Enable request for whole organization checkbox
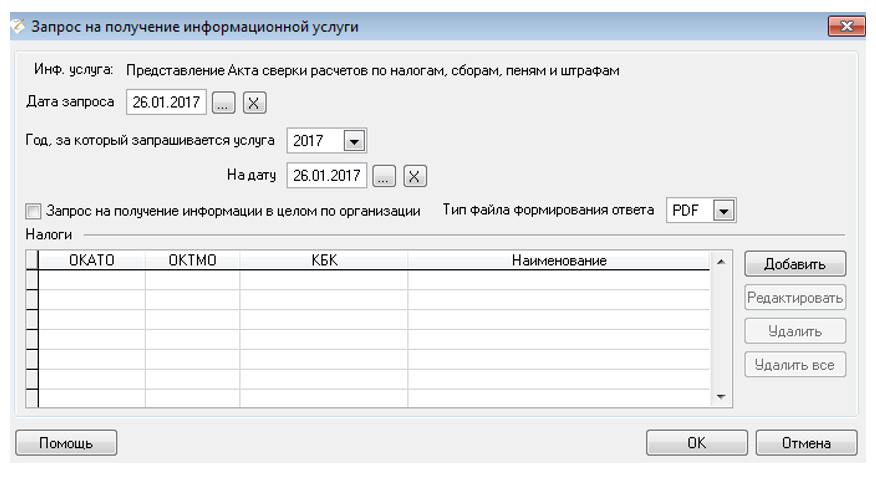876x479 pixels. [34, 211]
